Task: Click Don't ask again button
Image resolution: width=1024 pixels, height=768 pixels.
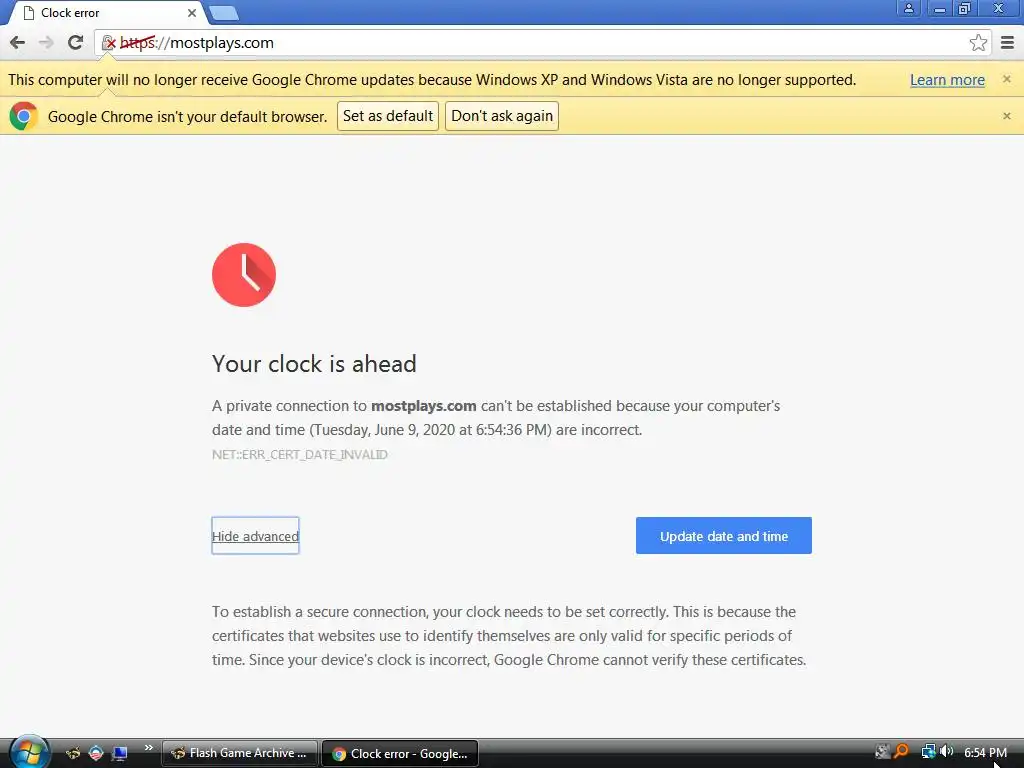Action: tap(502, 116)
